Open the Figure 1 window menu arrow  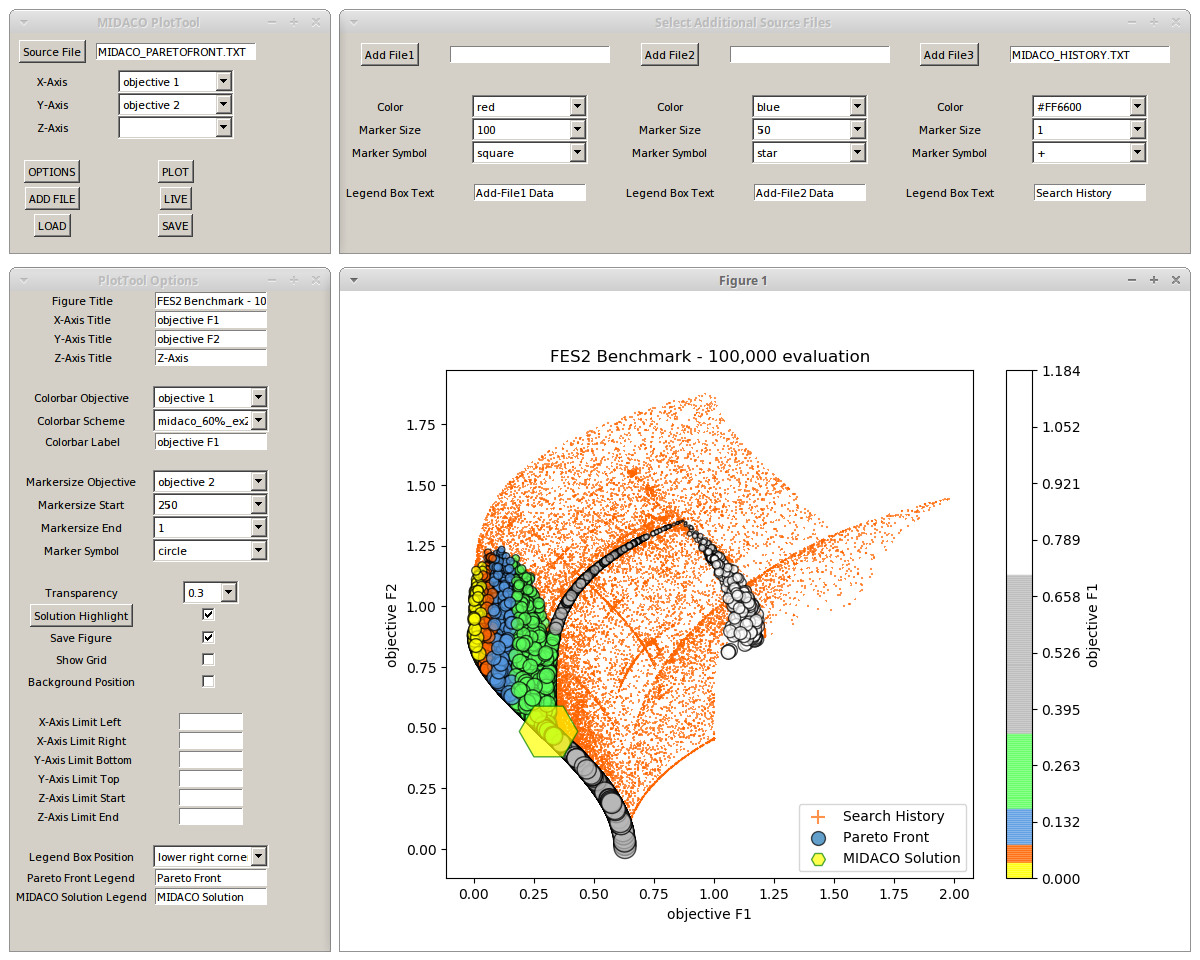coord(354,280)
